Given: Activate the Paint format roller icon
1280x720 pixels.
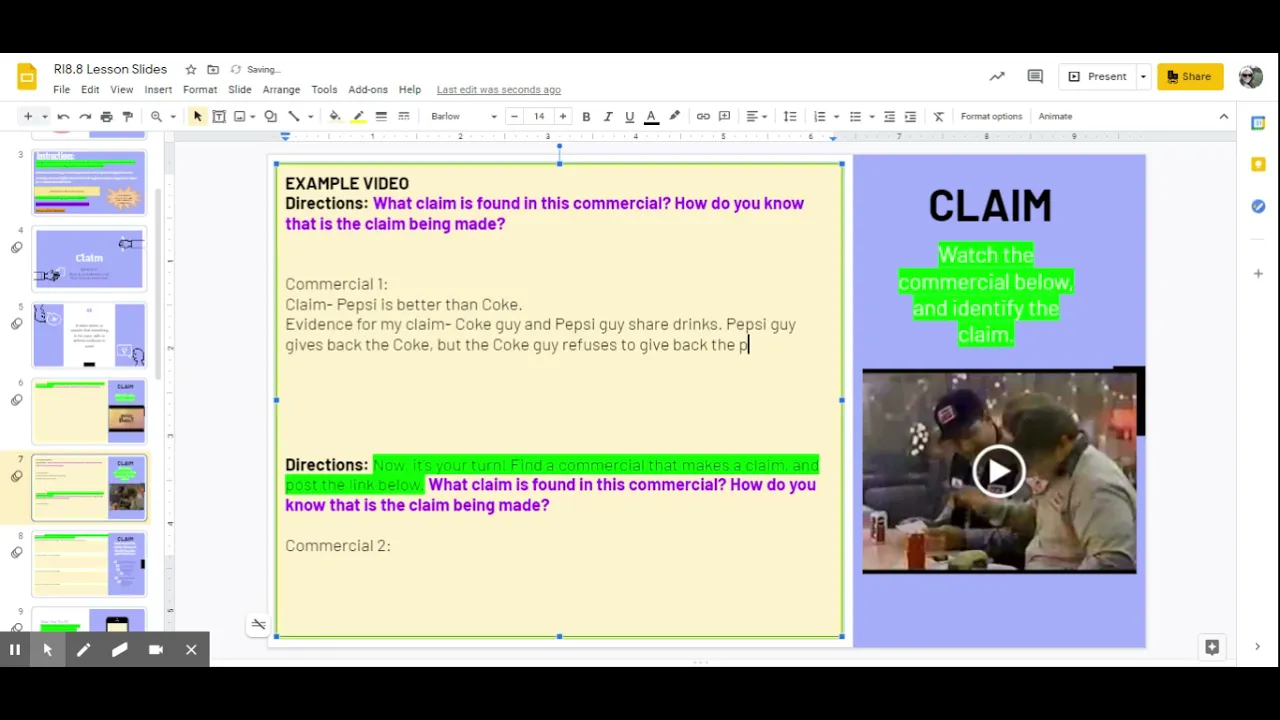Looking at the screenshot, I should point(128,117).
